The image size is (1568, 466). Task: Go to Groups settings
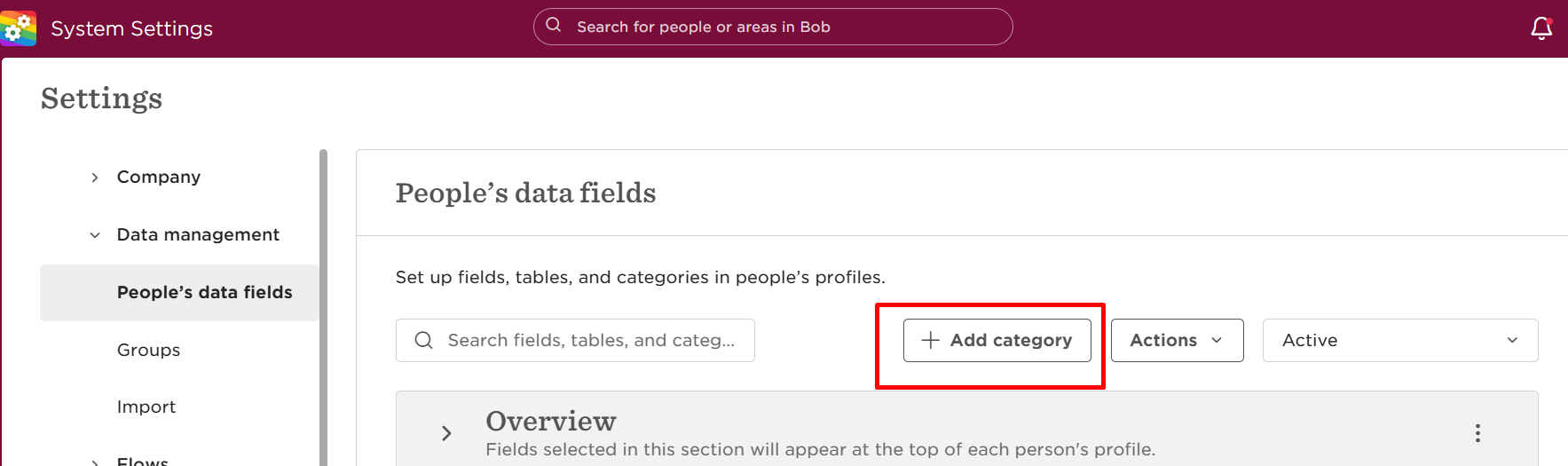[x=148, y=350]
